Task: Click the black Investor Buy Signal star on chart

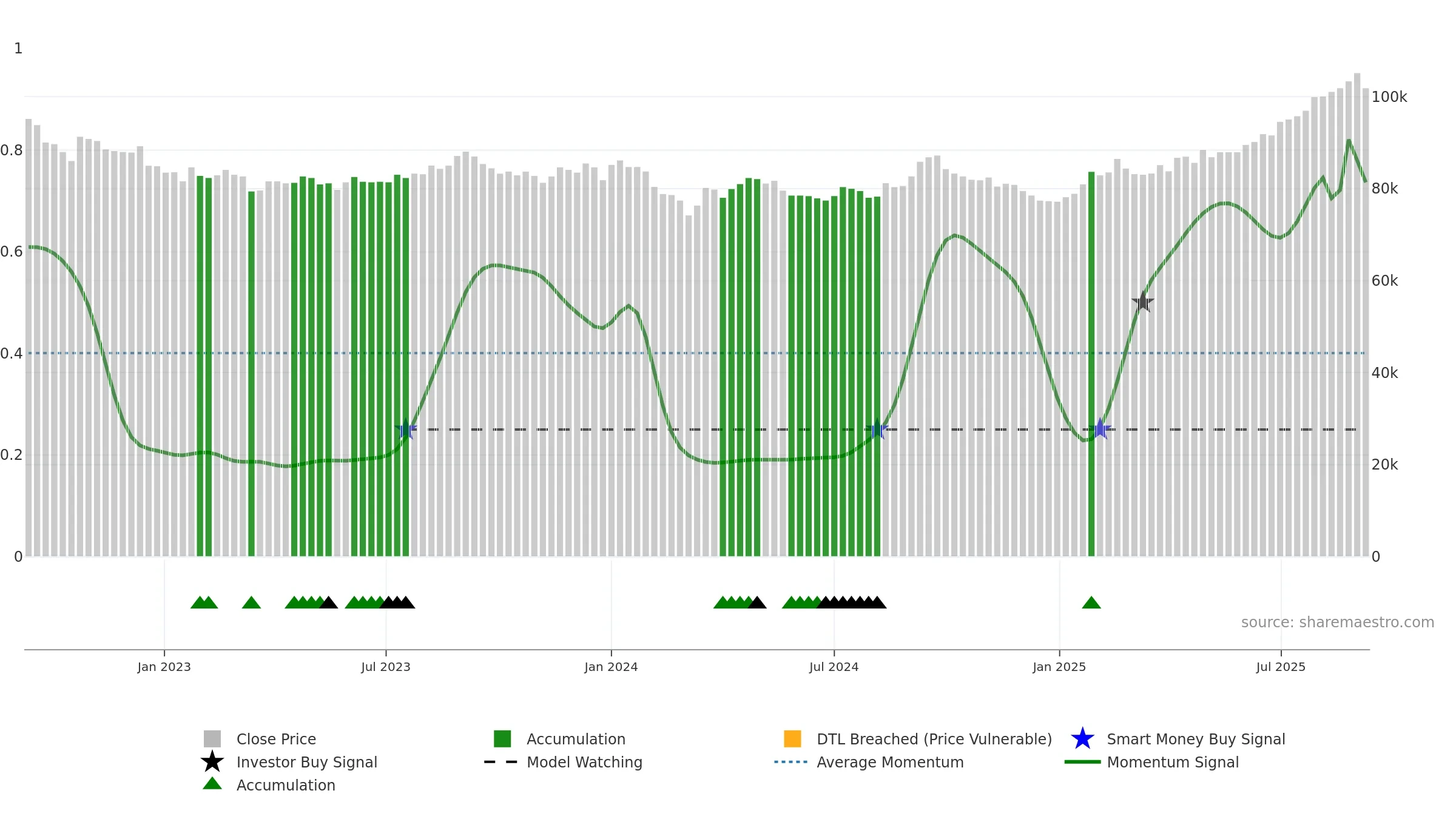Action: pyautogui.click(x=1143, y=302)
